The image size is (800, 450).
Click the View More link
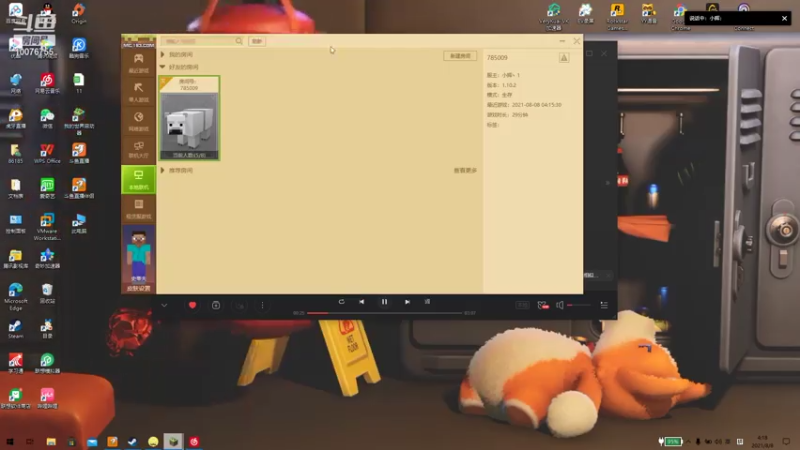click(465, 170)
